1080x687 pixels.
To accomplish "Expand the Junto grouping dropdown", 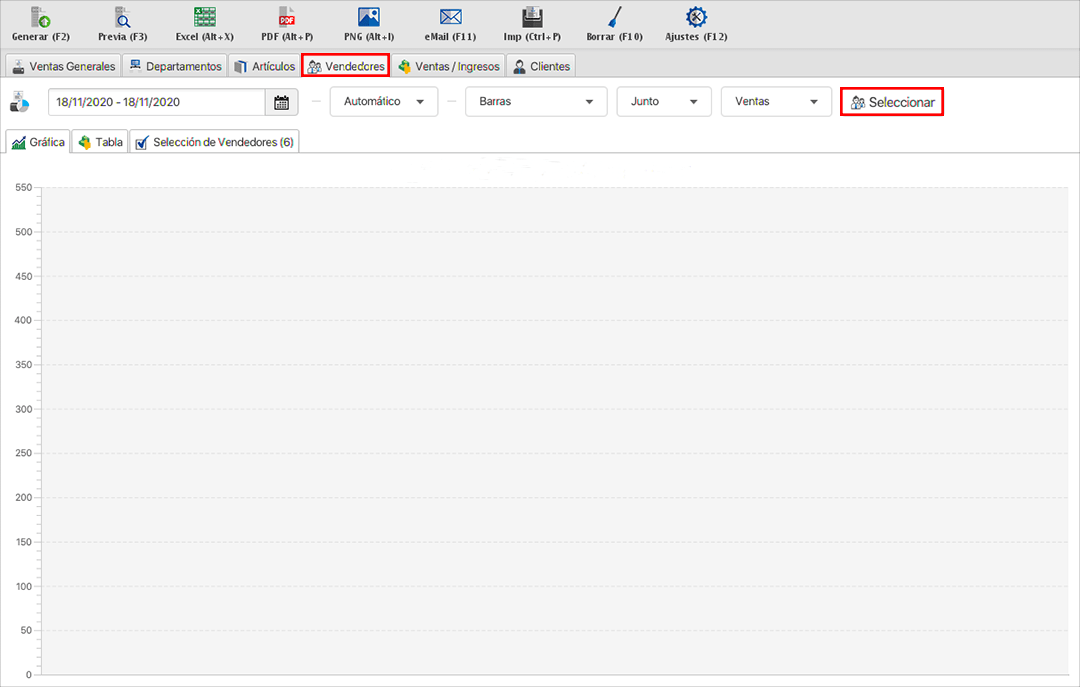I will 663,102.
